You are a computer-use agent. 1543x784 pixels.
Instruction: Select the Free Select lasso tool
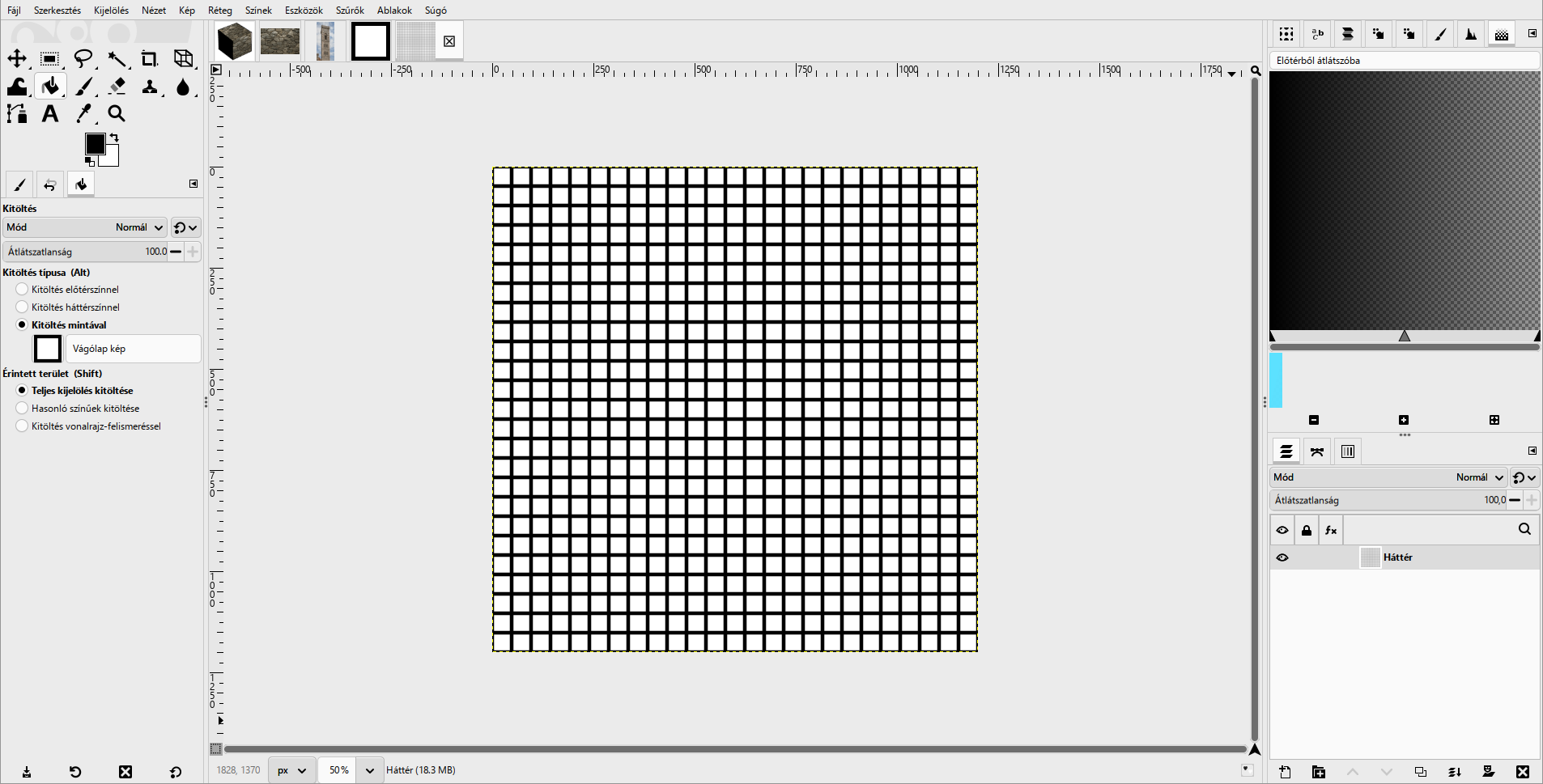pos(83,58)
